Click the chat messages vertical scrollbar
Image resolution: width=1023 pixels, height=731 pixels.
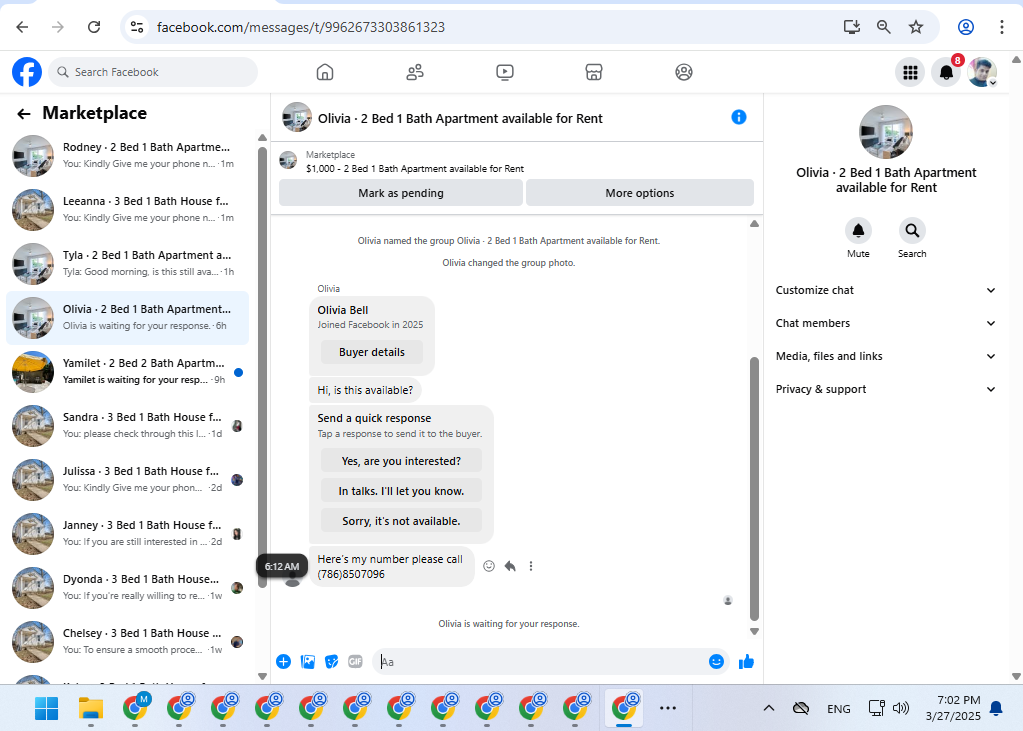[x=755, y=488]
